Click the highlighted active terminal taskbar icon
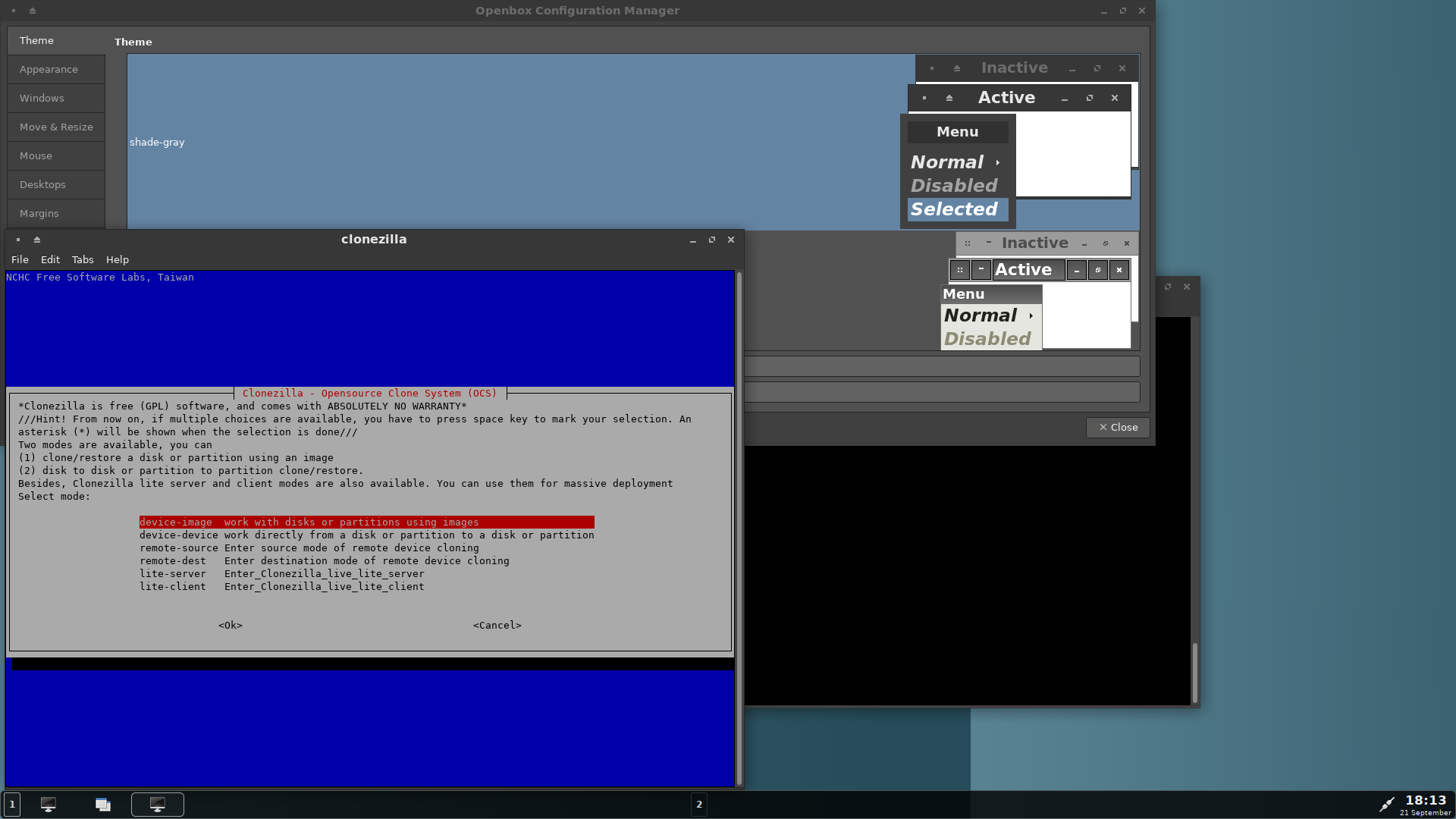The image size is (1456, 819). [x=158, y=805]
